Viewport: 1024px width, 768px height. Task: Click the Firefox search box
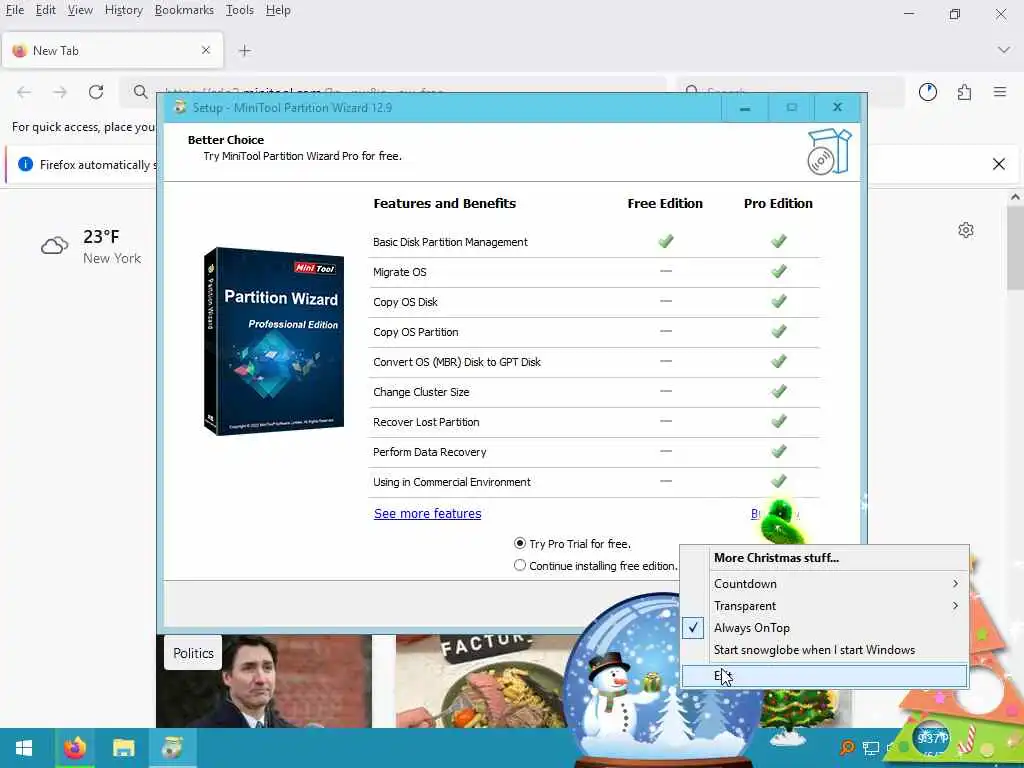coord(791,92)
